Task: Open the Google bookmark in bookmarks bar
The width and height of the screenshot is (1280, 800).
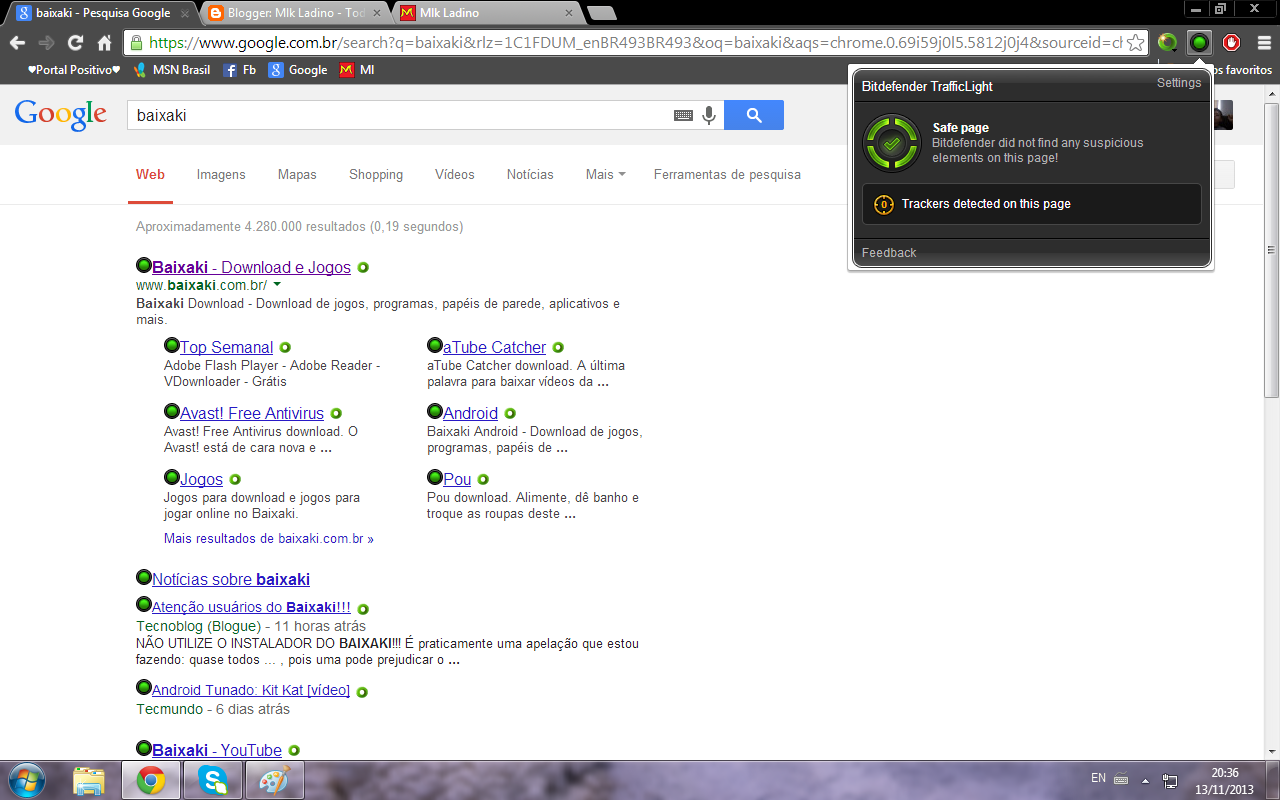Action: [x=298, y=70]
